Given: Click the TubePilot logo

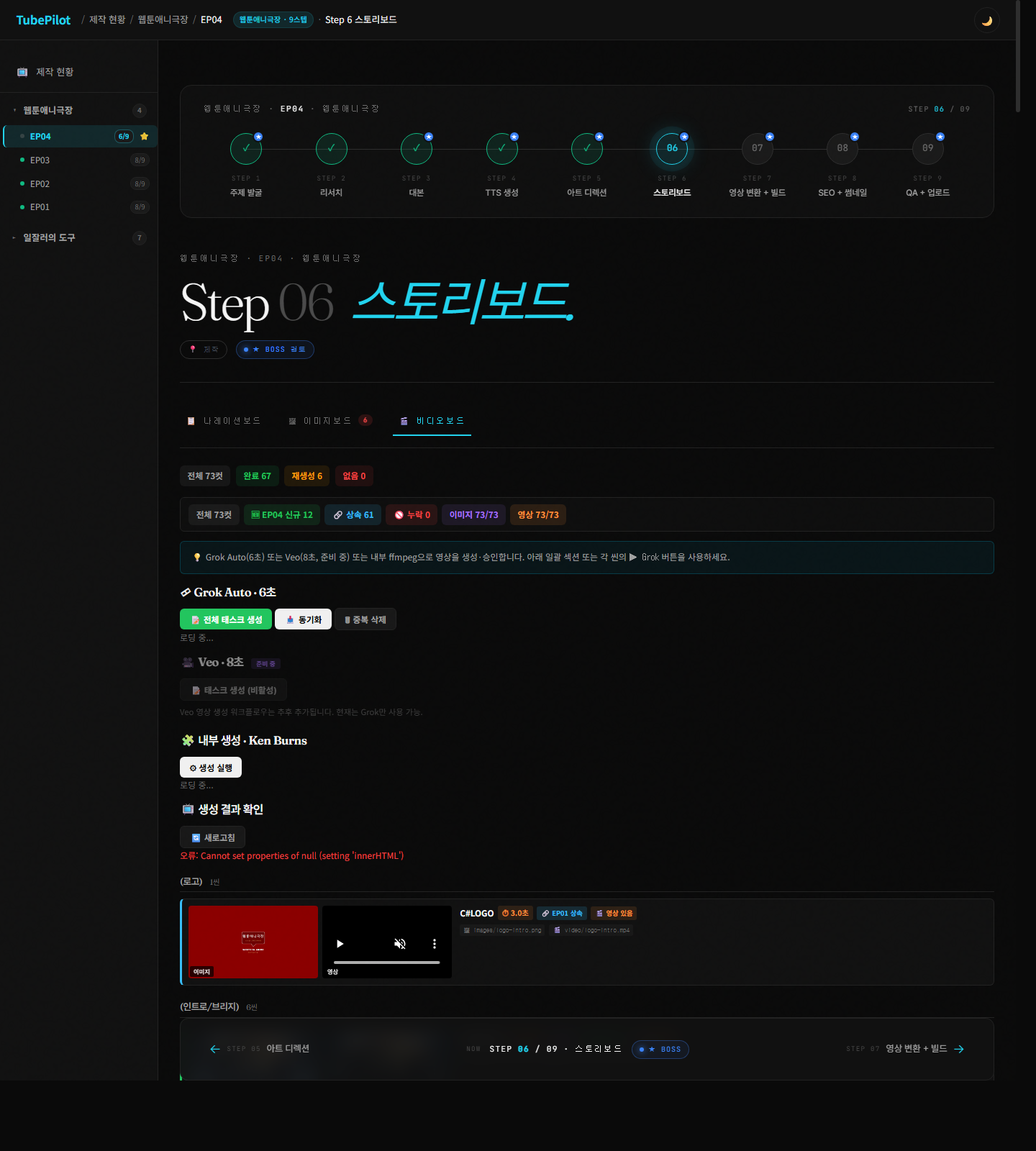Looking at the screenshot, I should tap(43, 20).
